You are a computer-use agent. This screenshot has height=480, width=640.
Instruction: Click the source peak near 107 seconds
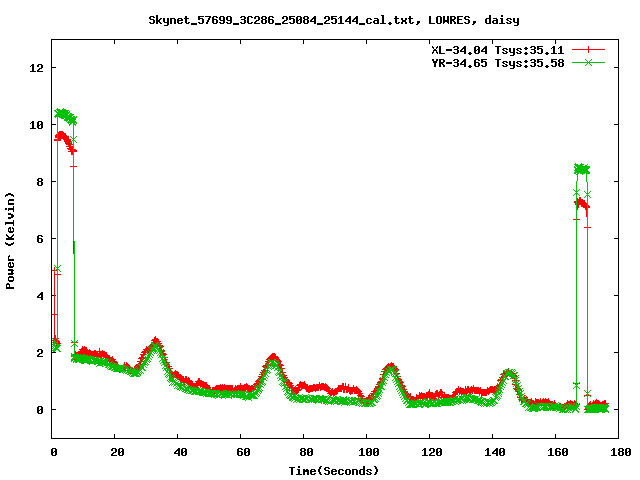coord(391,368)
